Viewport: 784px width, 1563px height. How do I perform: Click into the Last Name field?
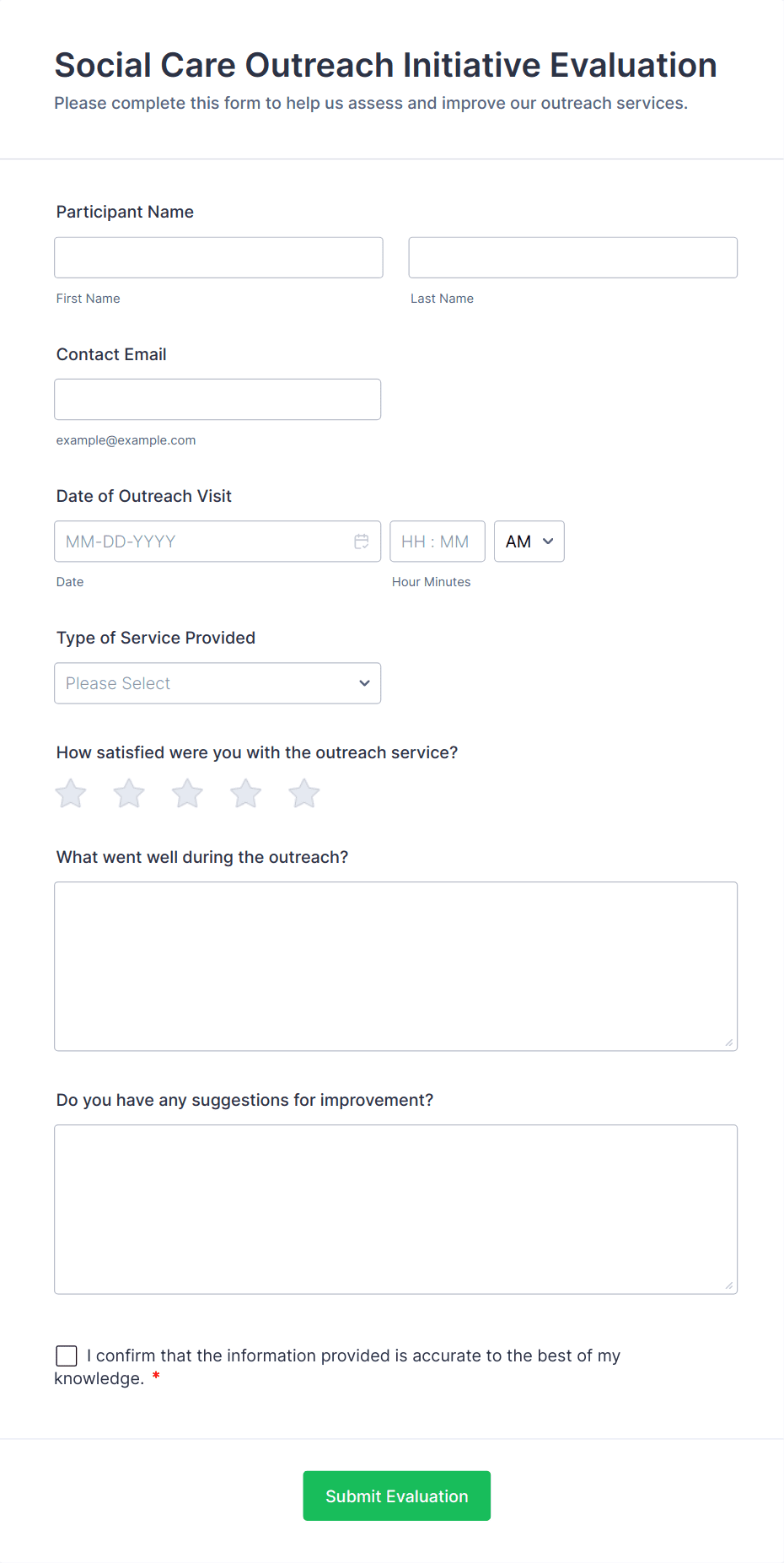click(x=572, y=257)
